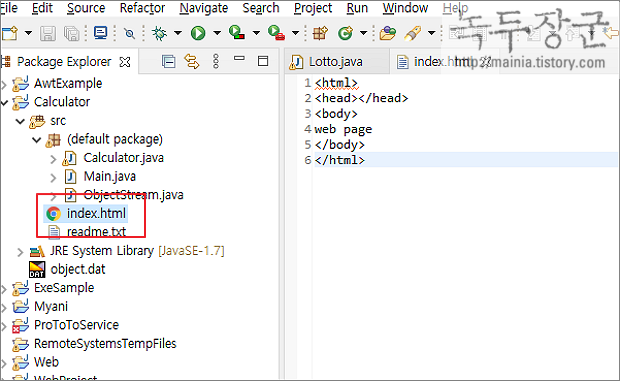Select the Web project
Screen dimensions: 620x381
[46, 362]
